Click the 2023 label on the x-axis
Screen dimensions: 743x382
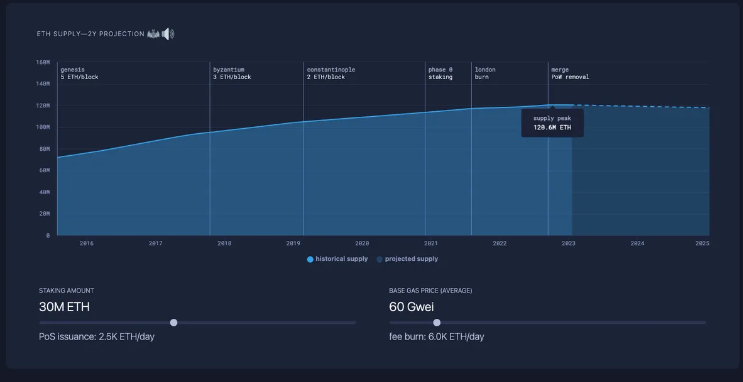coord(568,243)
